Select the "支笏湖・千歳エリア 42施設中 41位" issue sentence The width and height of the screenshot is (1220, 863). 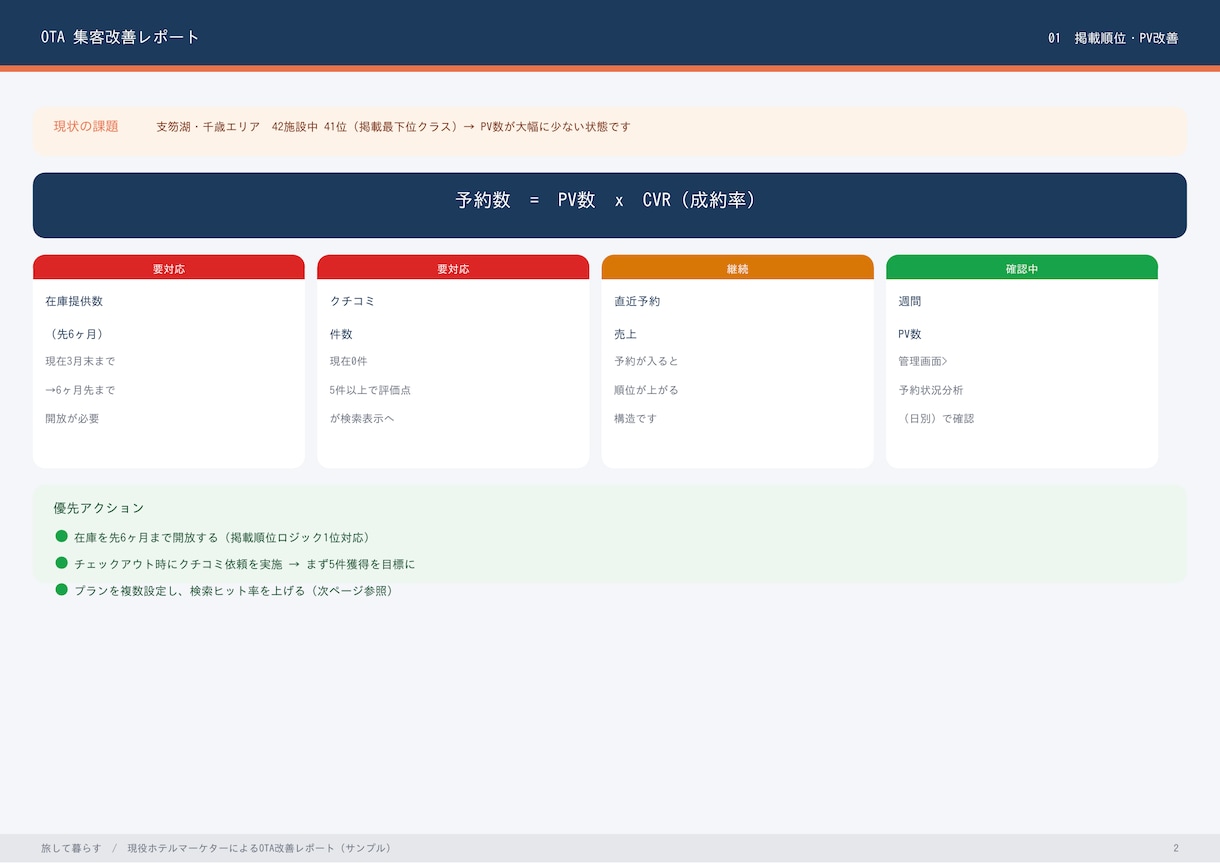393,127
